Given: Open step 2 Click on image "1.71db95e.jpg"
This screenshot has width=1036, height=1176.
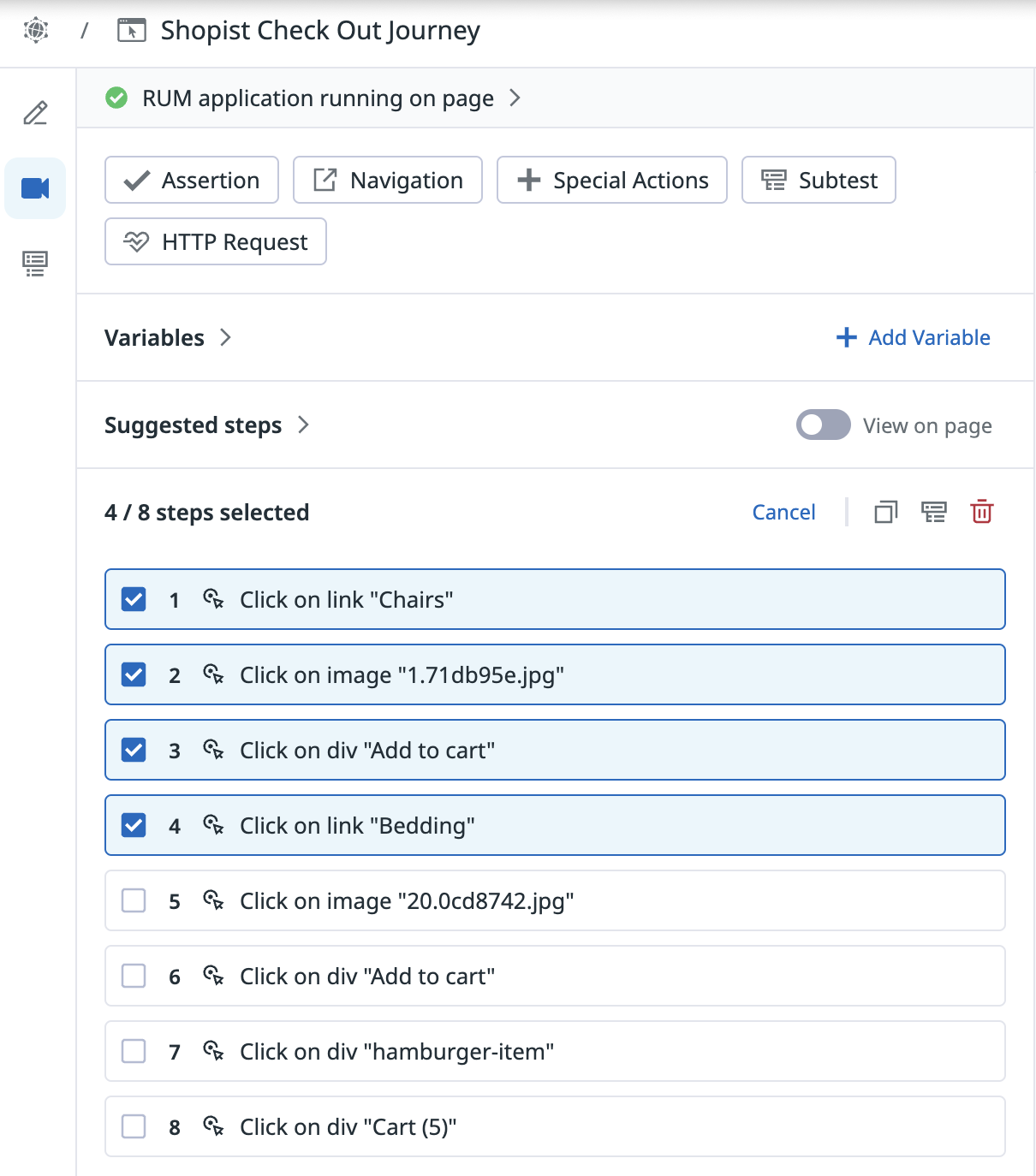Looking at the screenshot, I should tap(555, 674).
